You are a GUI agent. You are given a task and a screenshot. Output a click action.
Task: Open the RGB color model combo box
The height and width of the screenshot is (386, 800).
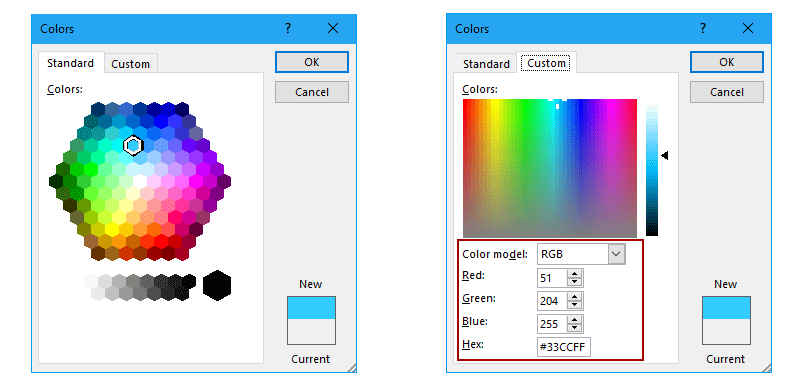pyautogui.click(x=581, y=254)
